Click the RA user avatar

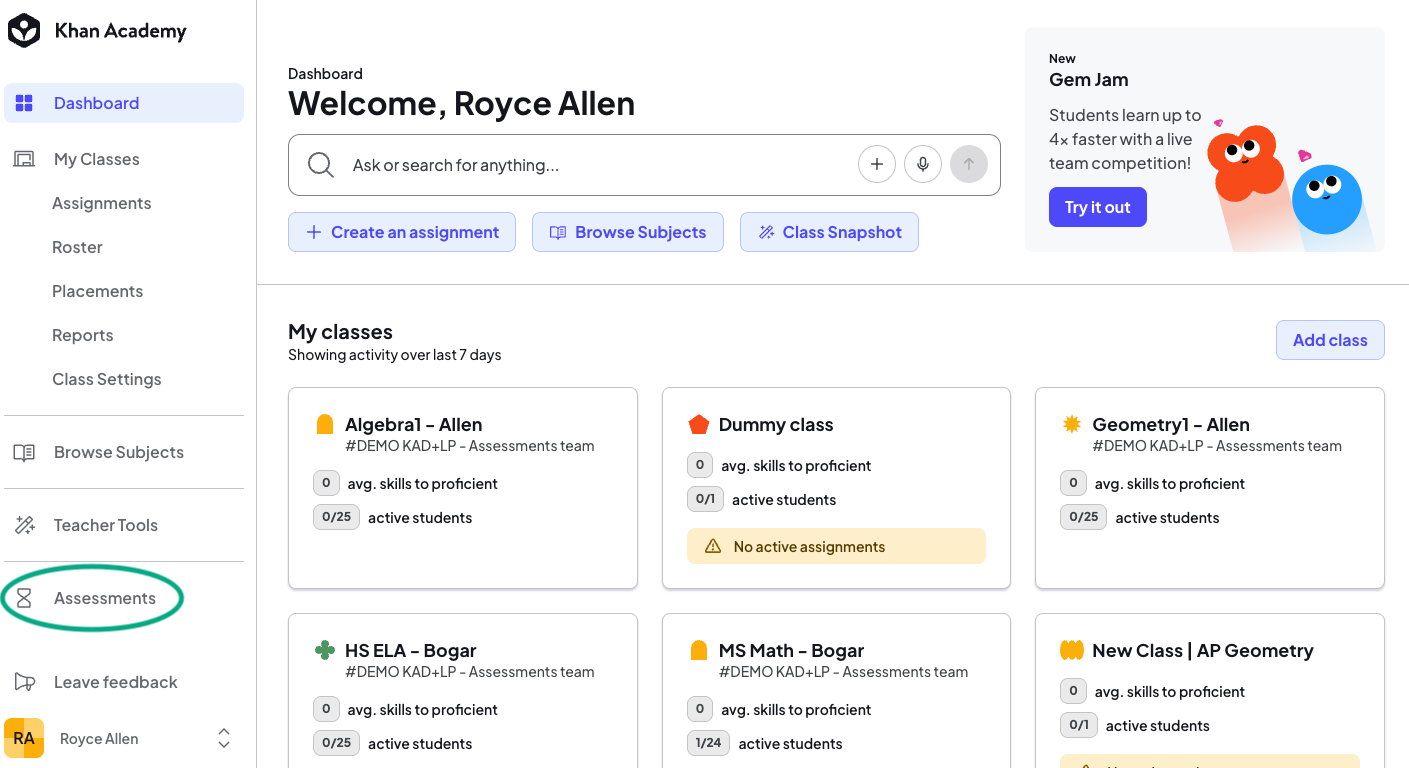[x=24, y=738]
